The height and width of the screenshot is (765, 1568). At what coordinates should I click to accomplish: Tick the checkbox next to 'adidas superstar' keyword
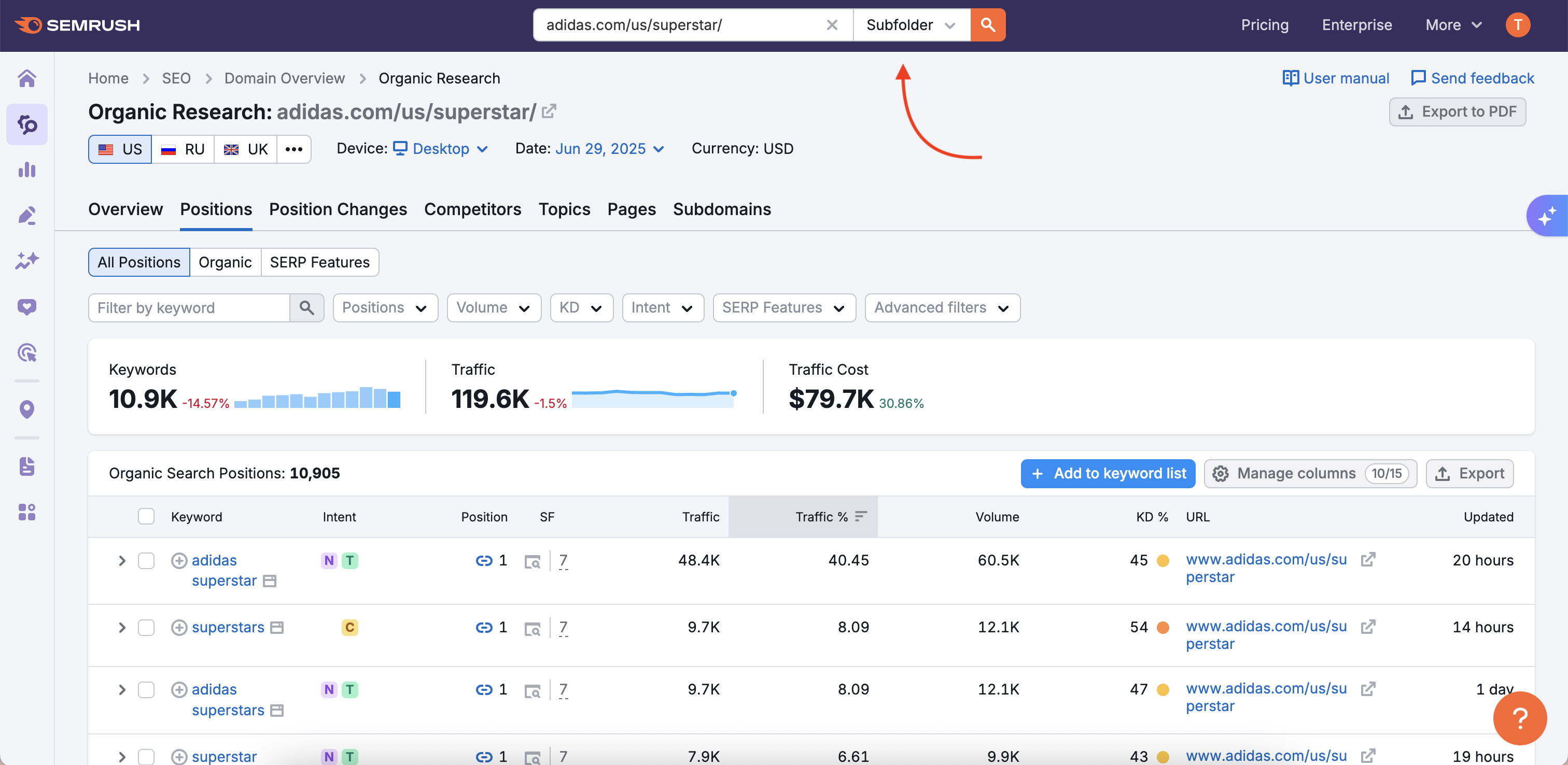coord(146,560)
